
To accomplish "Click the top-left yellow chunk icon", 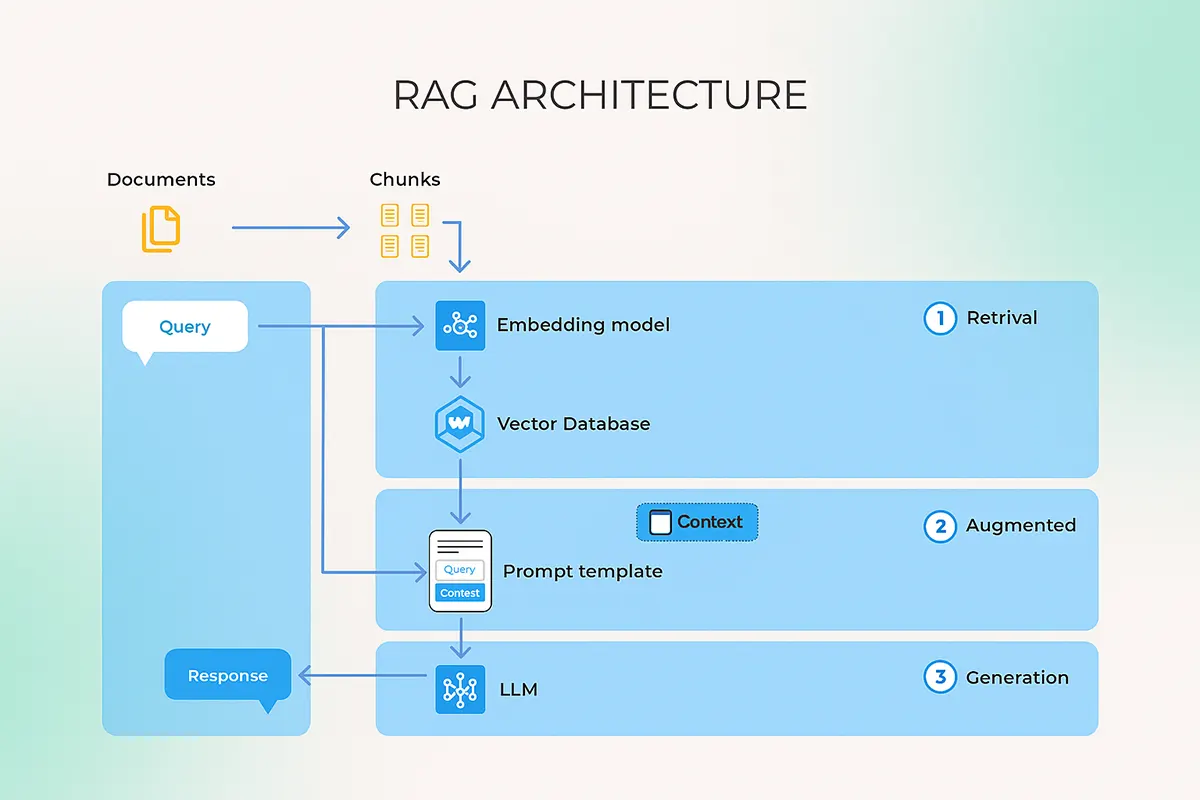I will (x=390, y=215).
